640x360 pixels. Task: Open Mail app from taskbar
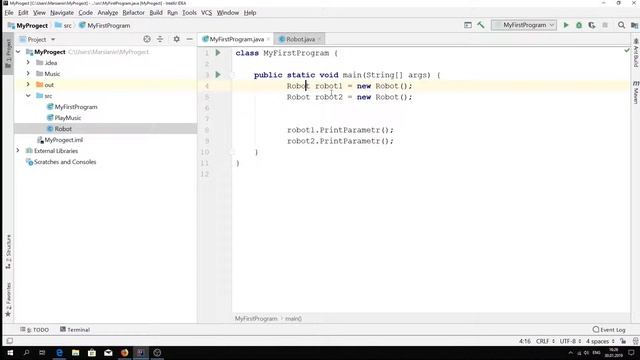[x=108, y=353]
